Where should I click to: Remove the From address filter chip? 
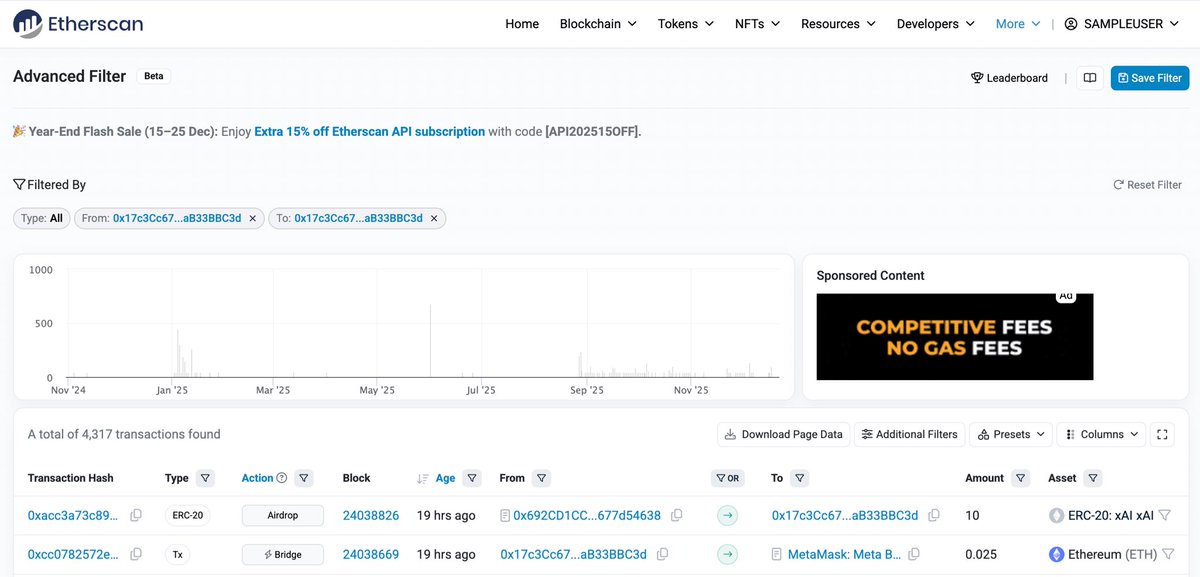[x=253, y=218]
